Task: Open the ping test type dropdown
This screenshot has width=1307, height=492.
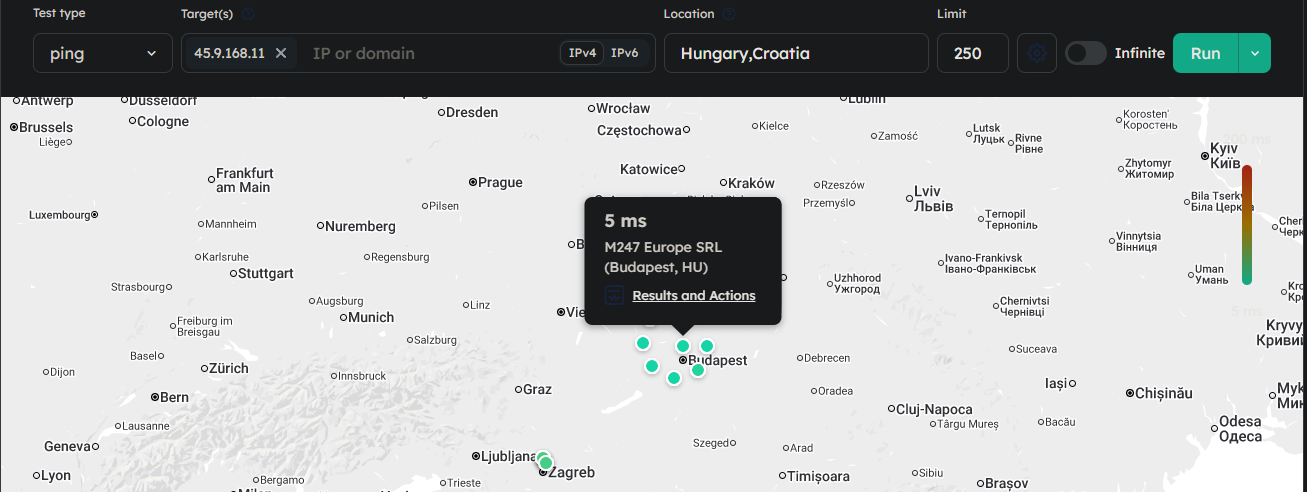Action: (x=103, y=53)
